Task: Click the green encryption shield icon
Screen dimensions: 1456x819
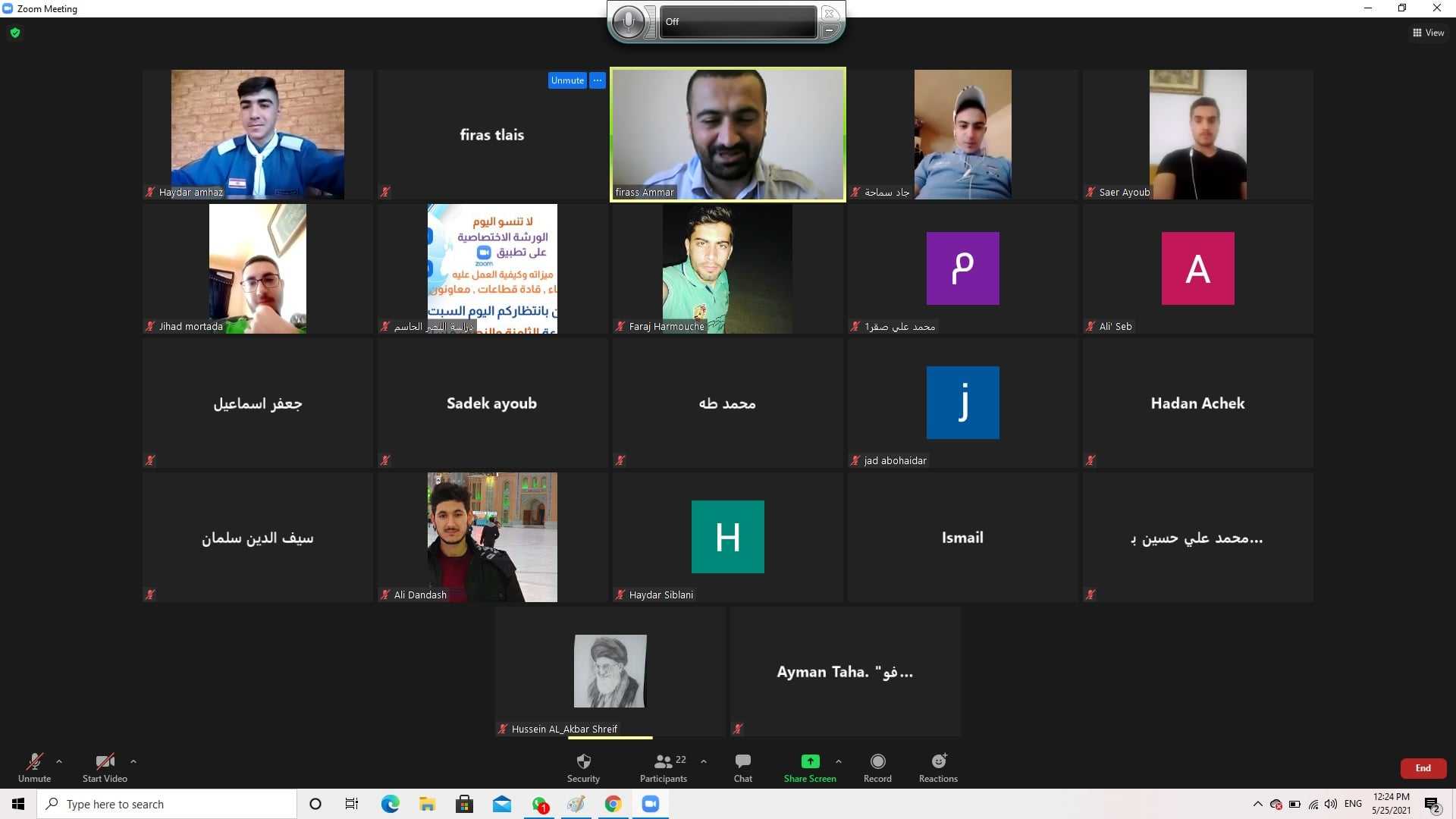Action: (15, 33)
